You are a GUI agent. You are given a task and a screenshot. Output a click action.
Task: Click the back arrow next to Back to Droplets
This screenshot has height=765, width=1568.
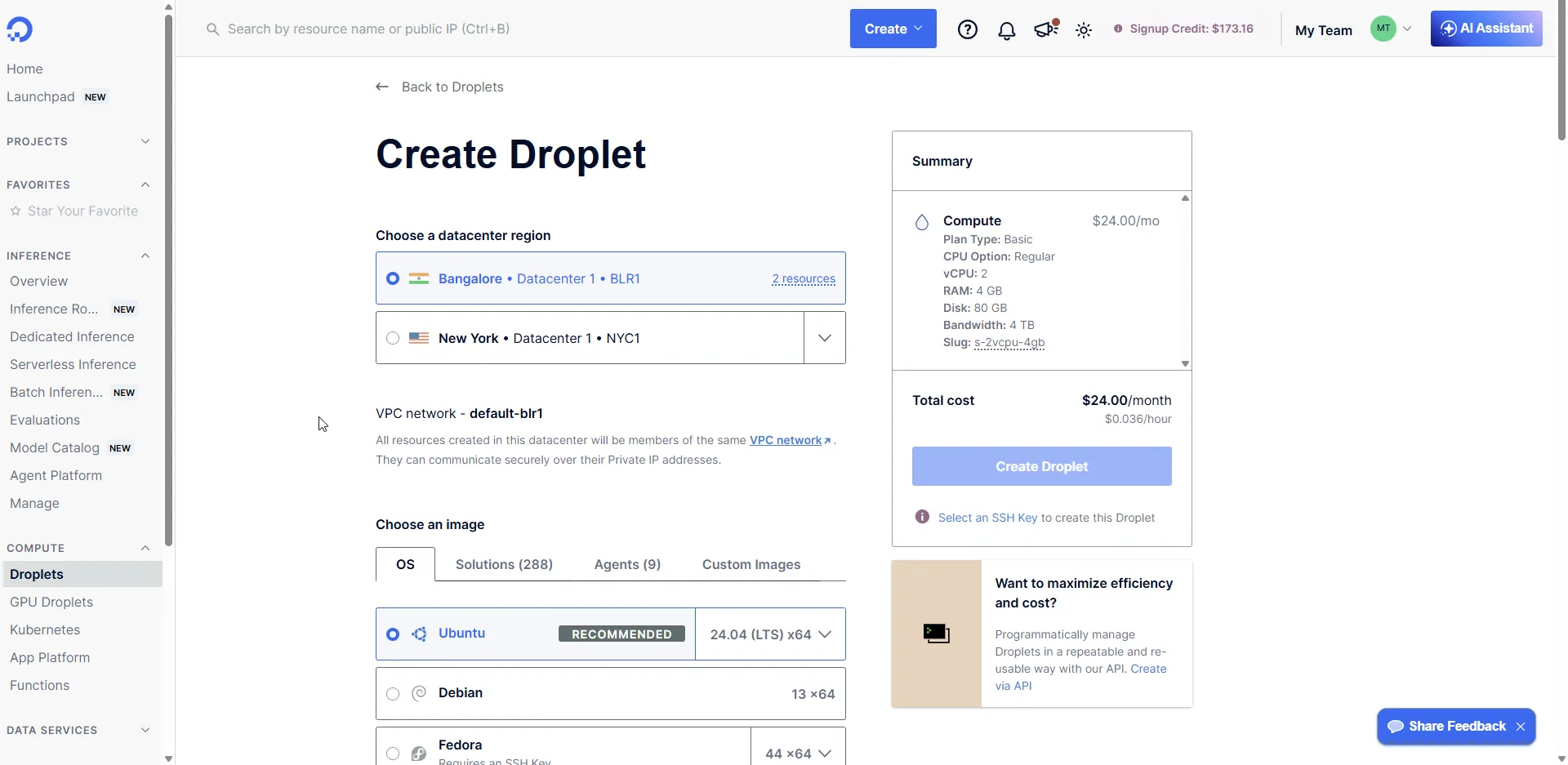click(x=382, y=87)
